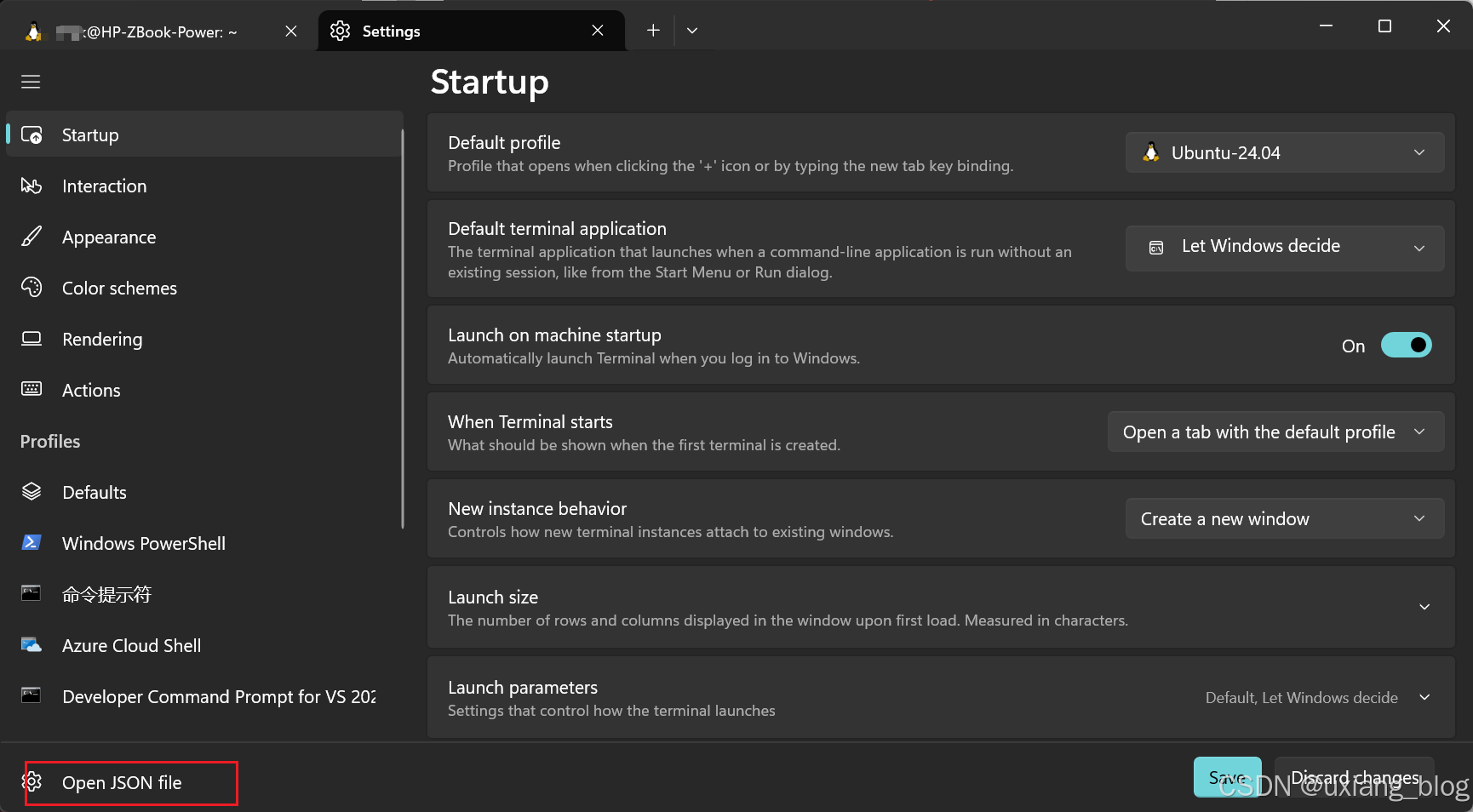Click the Startup sidebar icon
1473x812 pixels.
point(32,134)
